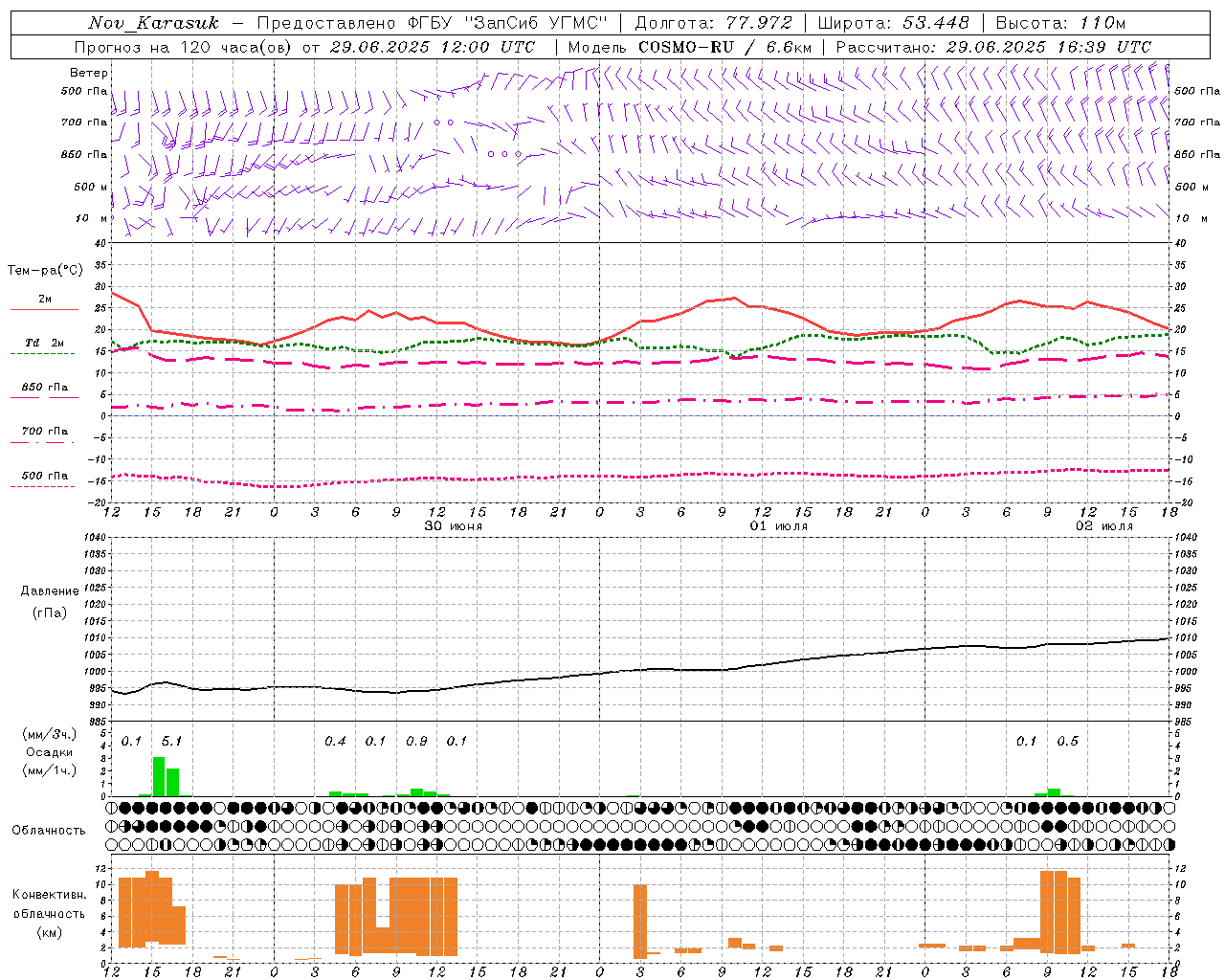Click the forecast start "29.06.2025 12:00 UTC"
Screen dimensions: 1225x980
(433, 47)
